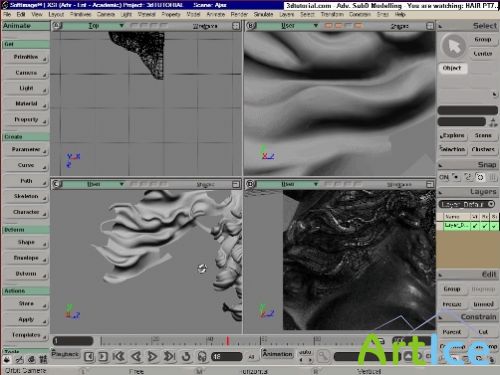Click the point snap icon
Screen dimensions: 500x375
[456, 177]
